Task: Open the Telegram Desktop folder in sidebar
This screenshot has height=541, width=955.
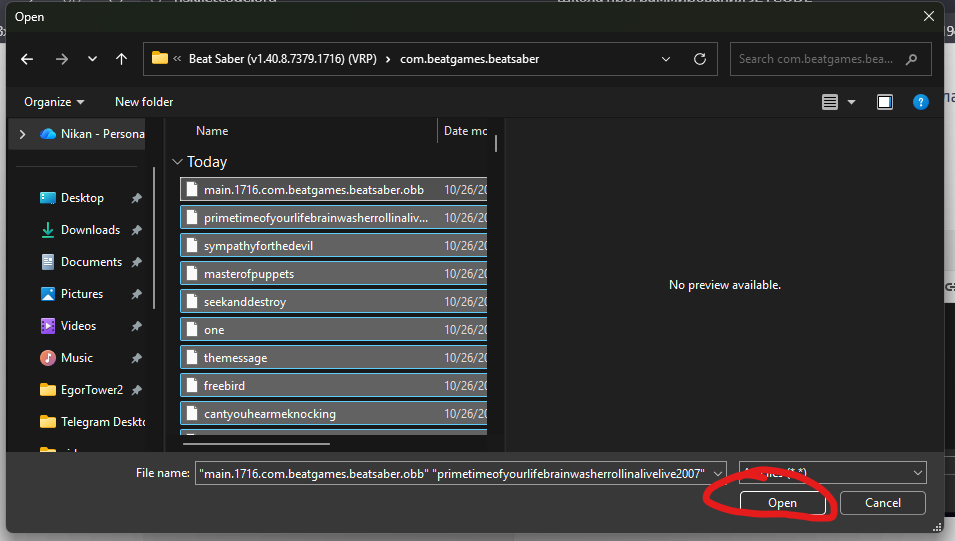Action: (x=92, y=422)
